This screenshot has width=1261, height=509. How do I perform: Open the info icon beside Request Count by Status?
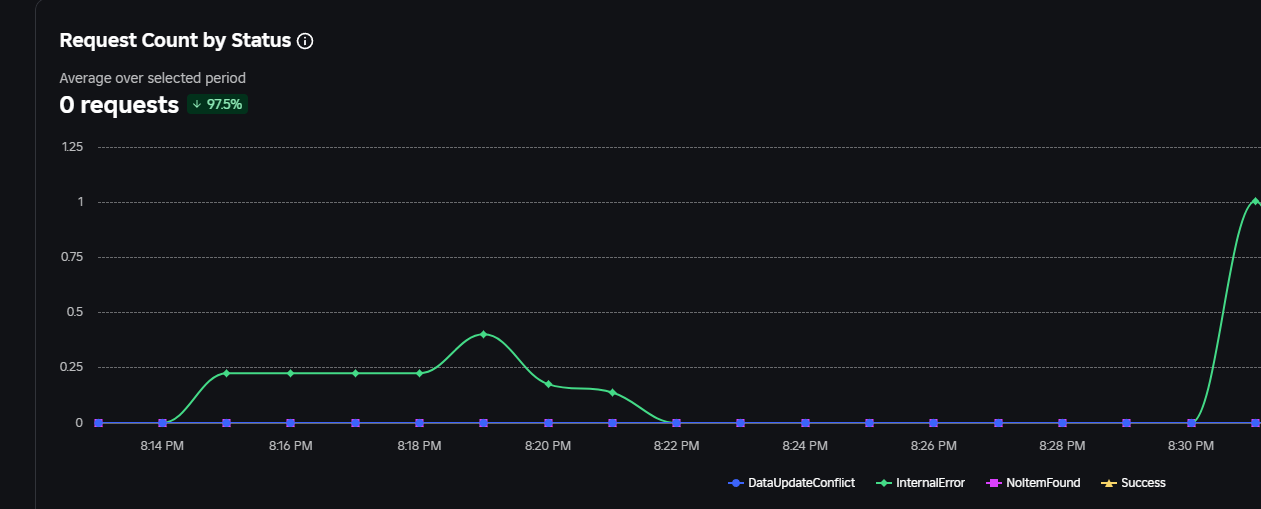click(x=306, y=41)
